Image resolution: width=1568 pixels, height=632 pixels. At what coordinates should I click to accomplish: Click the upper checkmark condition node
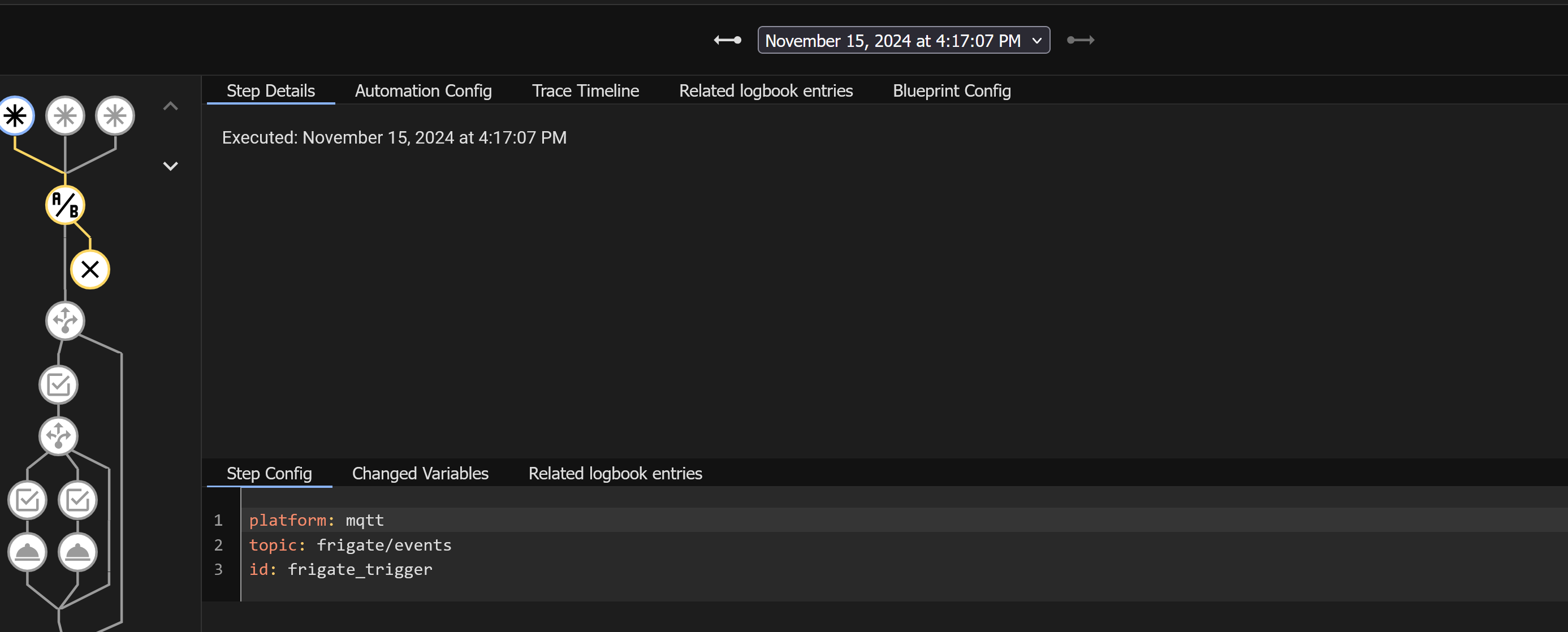point(58,384)
